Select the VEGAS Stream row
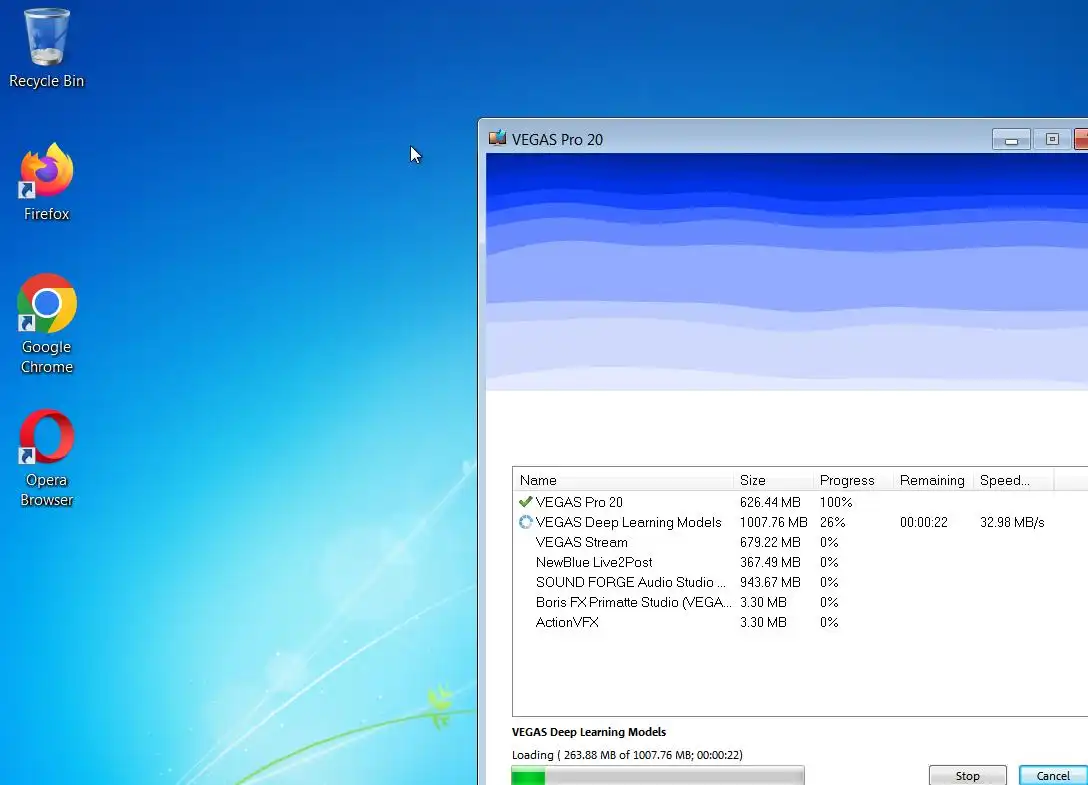 (800, 542)
